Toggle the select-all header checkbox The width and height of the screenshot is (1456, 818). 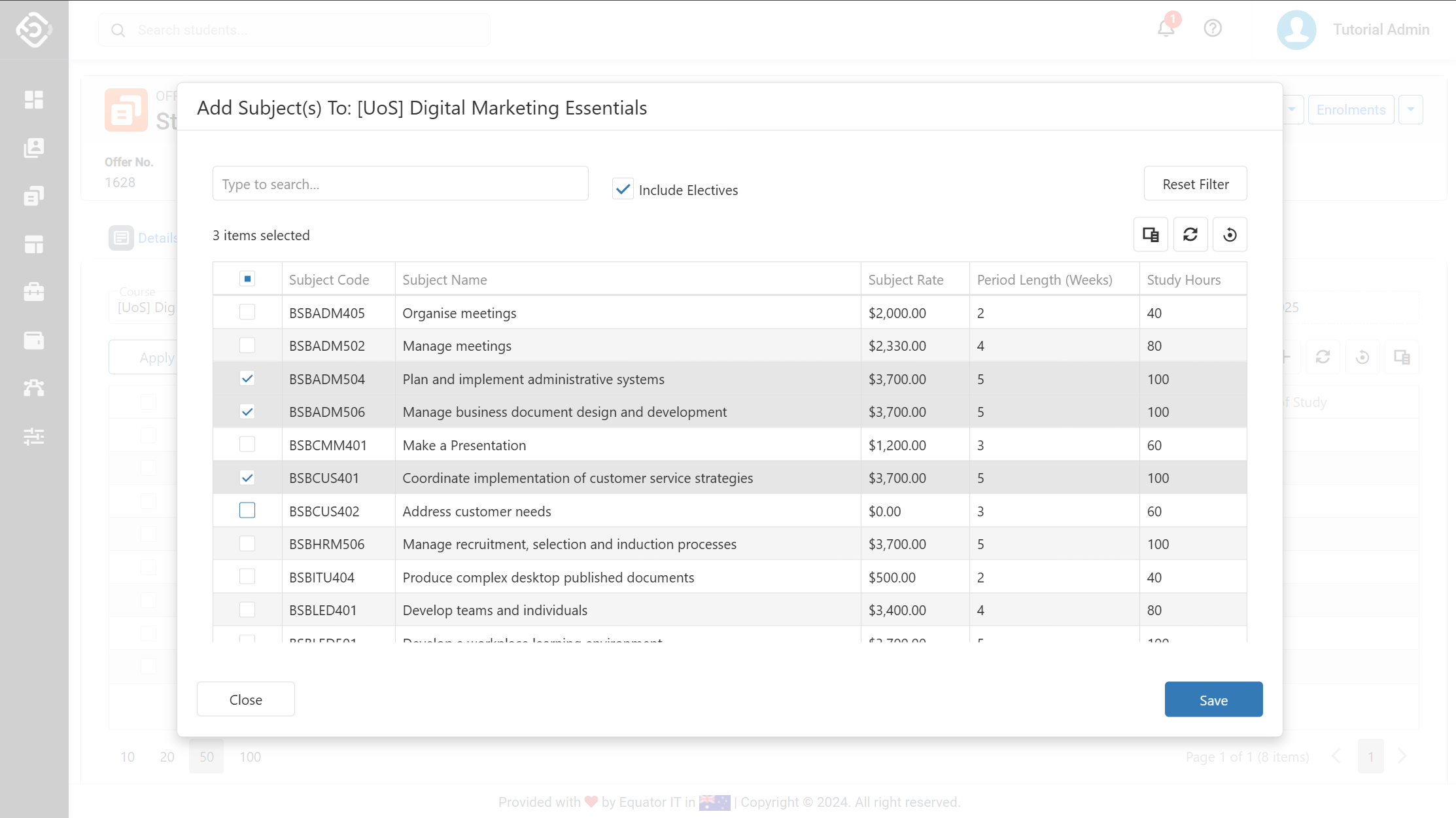247,279
